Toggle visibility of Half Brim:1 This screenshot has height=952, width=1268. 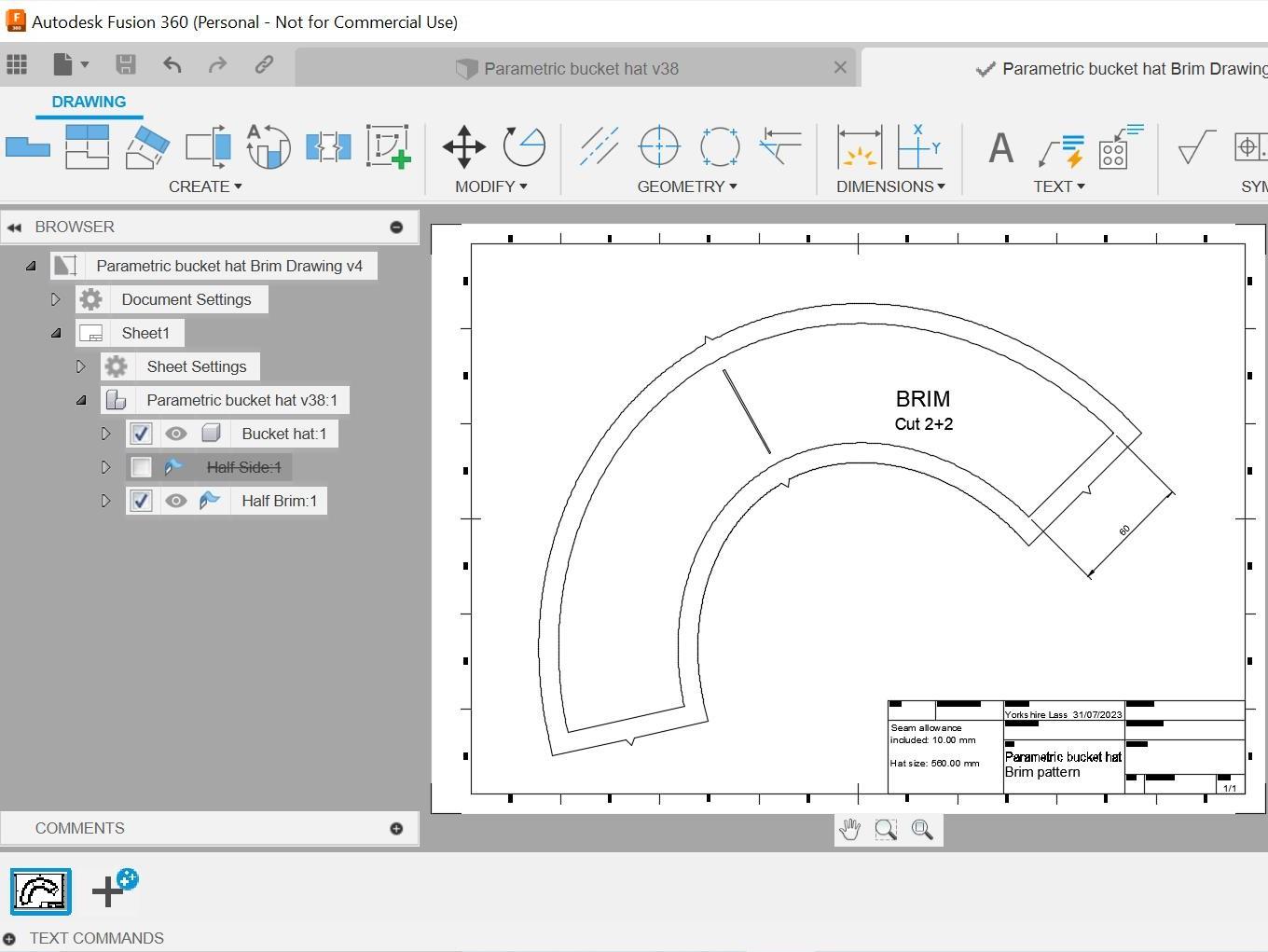click(176, 501)
